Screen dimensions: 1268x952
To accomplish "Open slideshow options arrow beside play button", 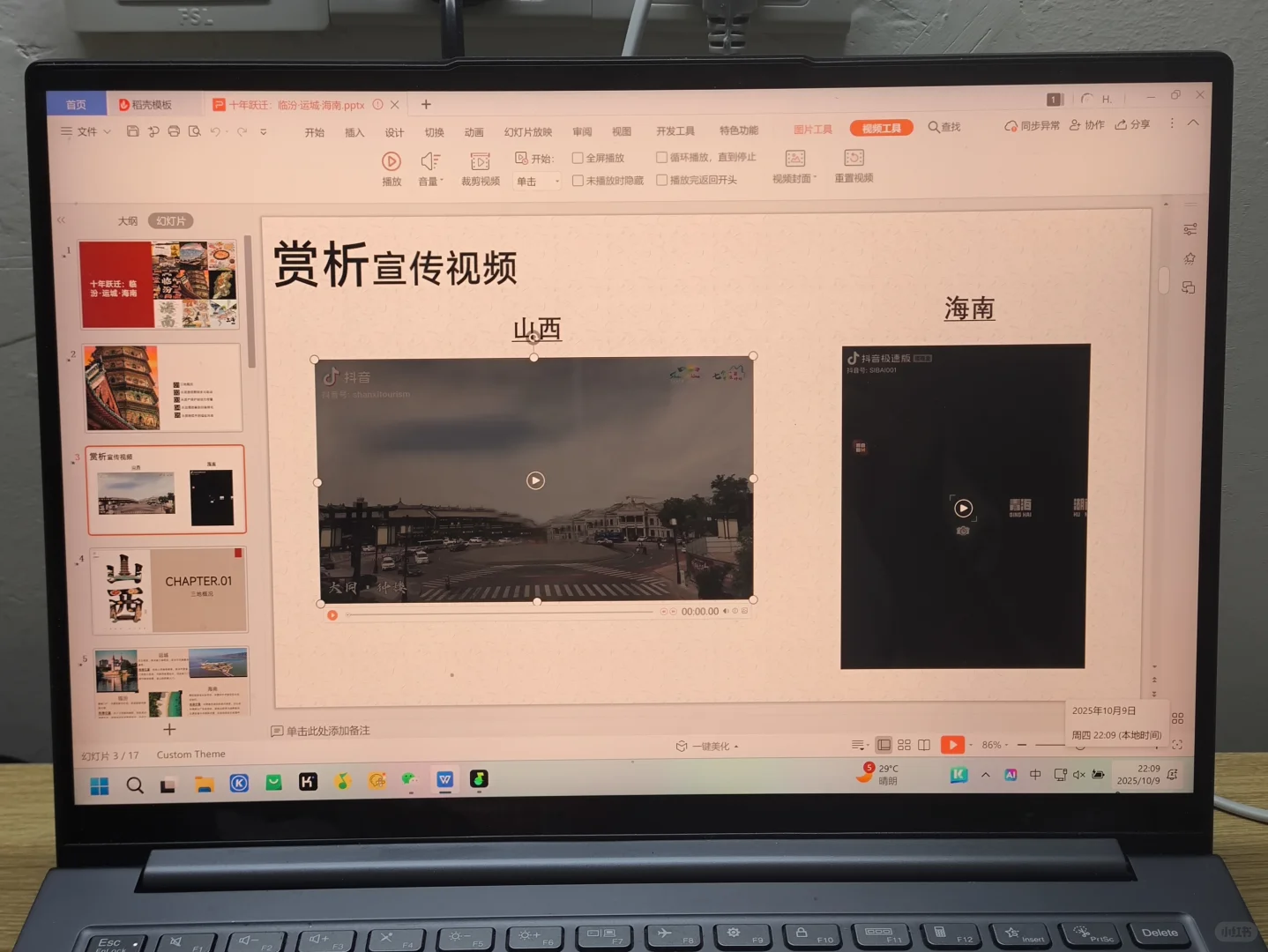I will [971, 745].
